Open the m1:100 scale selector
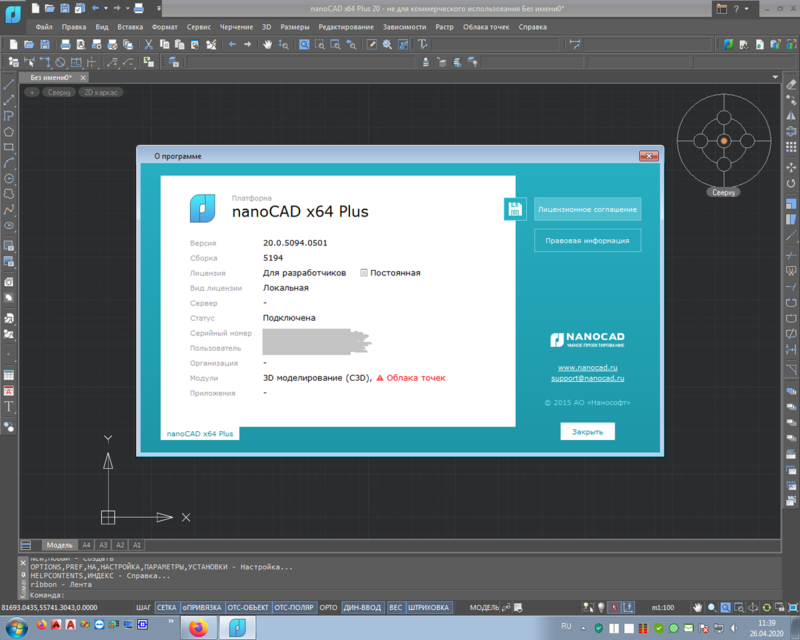 pos(663,607)
